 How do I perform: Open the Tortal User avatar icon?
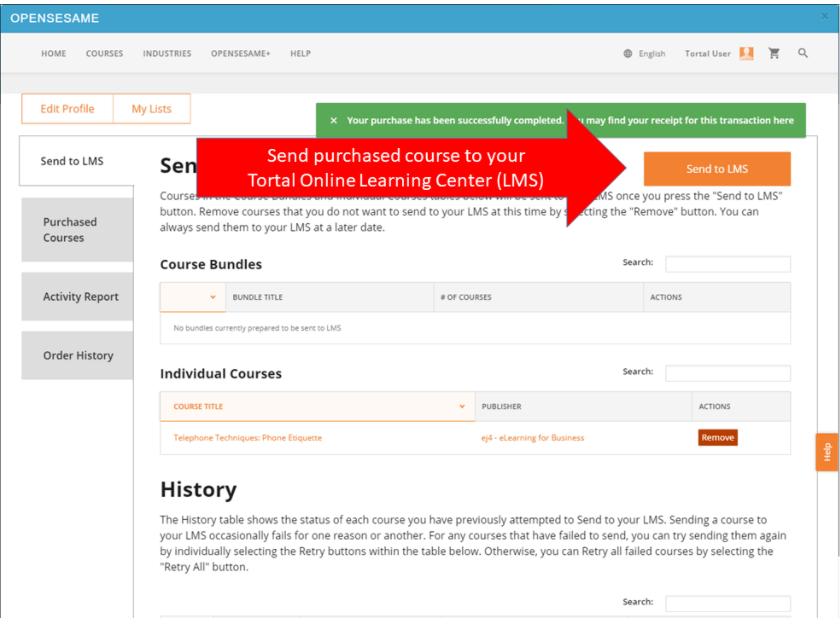coord(746,53)
